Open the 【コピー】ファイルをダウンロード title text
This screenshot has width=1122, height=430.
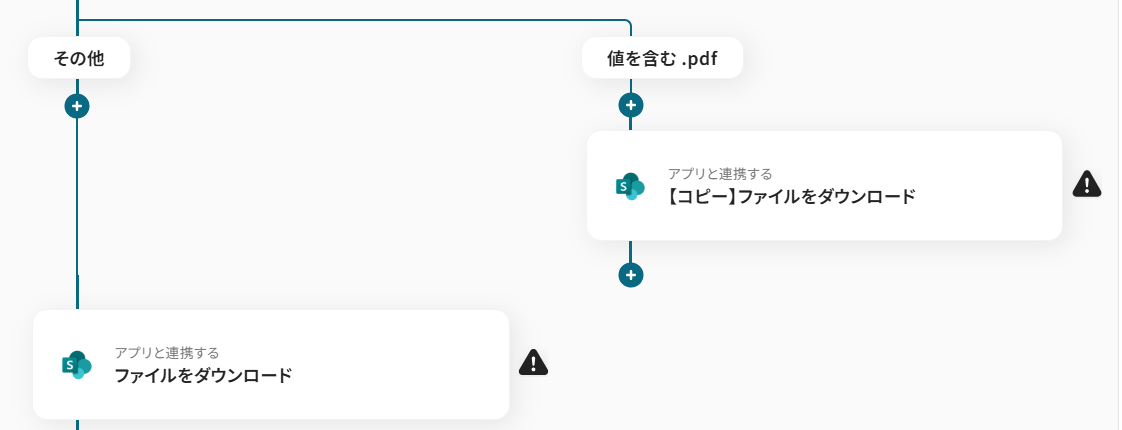point(791,196)
